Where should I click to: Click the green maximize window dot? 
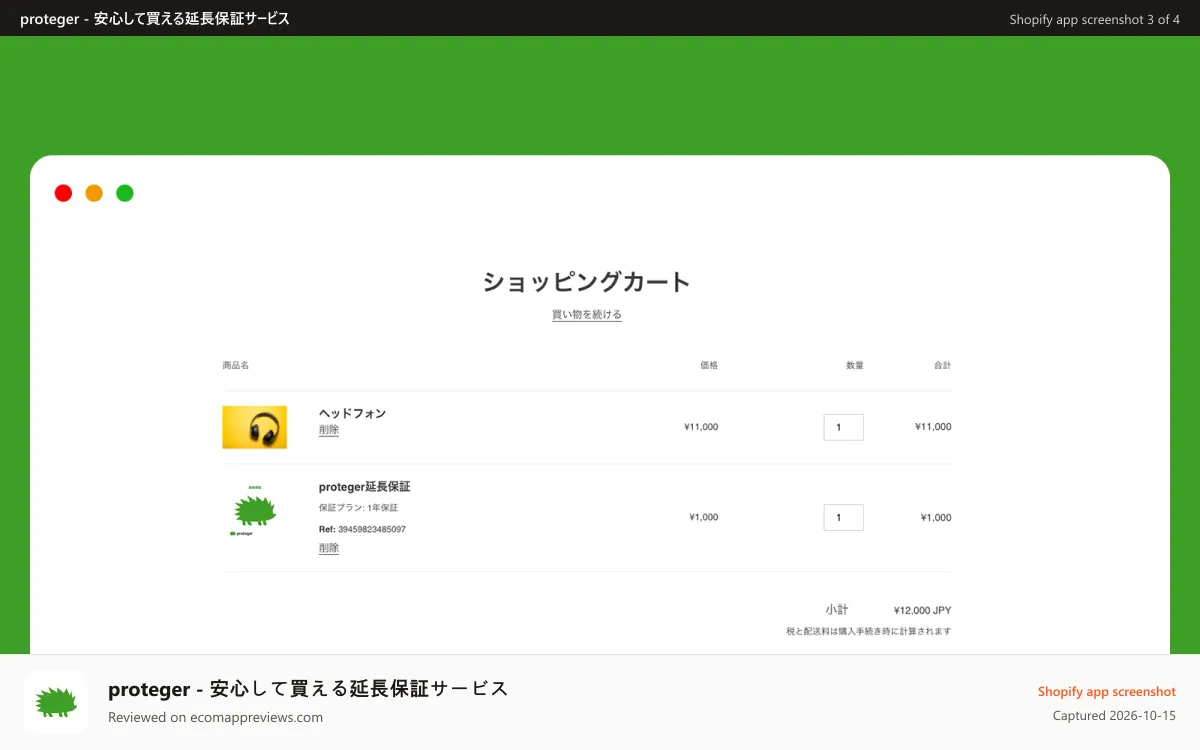click(125, 193)
